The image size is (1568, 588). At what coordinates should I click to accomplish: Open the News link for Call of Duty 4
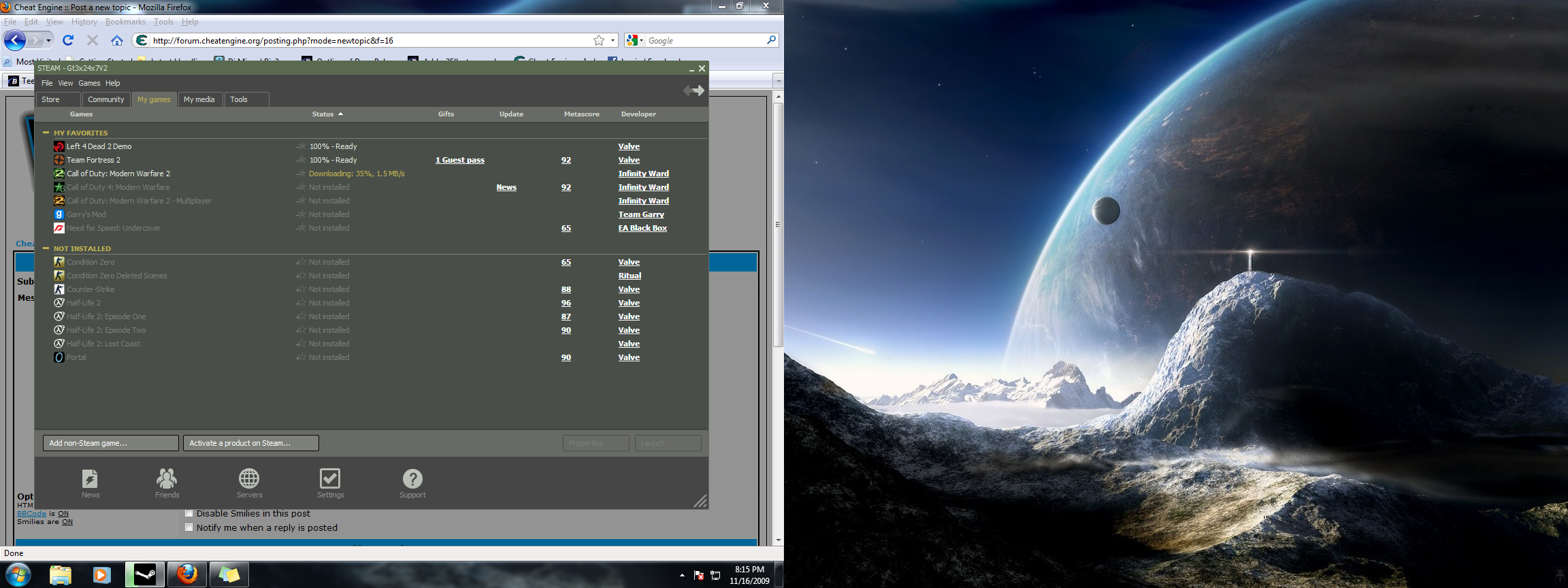506,187
